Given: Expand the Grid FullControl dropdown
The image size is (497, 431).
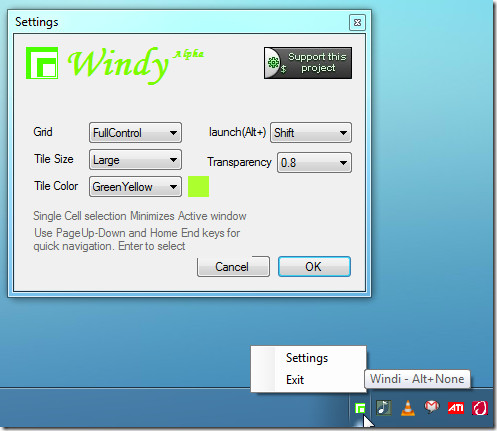Looking at the screenshot, I should tap(135, 133).
